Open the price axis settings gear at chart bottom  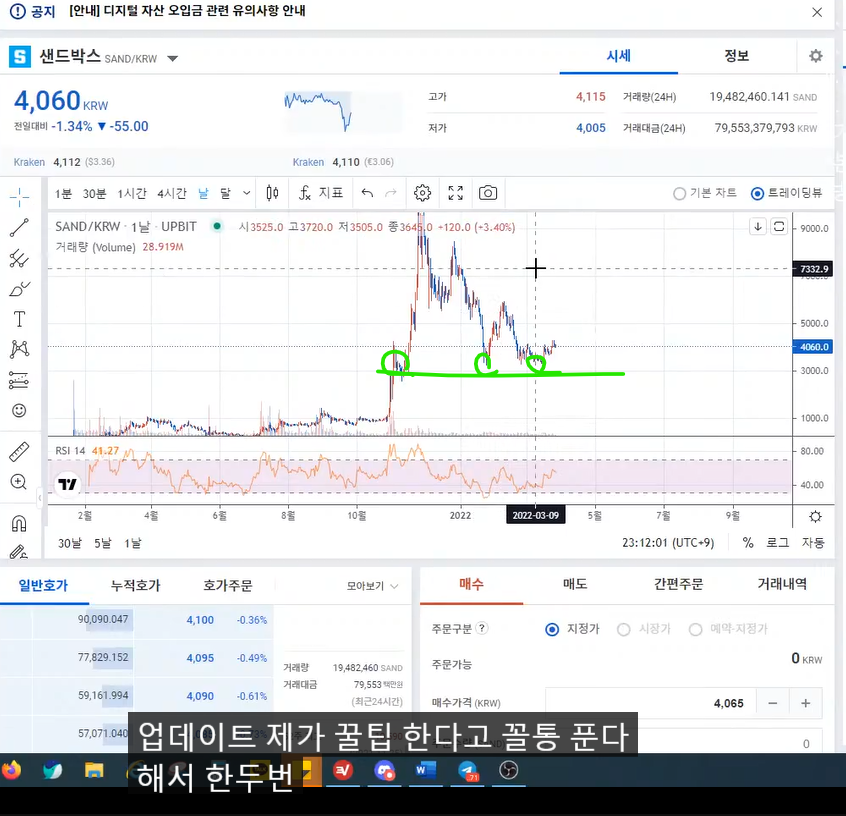[x=815, y=517]
